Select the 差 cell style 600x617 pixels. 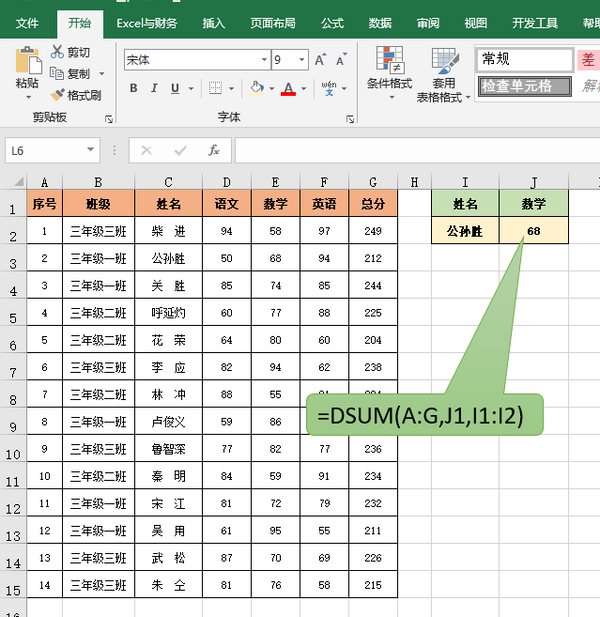[589, 60]
